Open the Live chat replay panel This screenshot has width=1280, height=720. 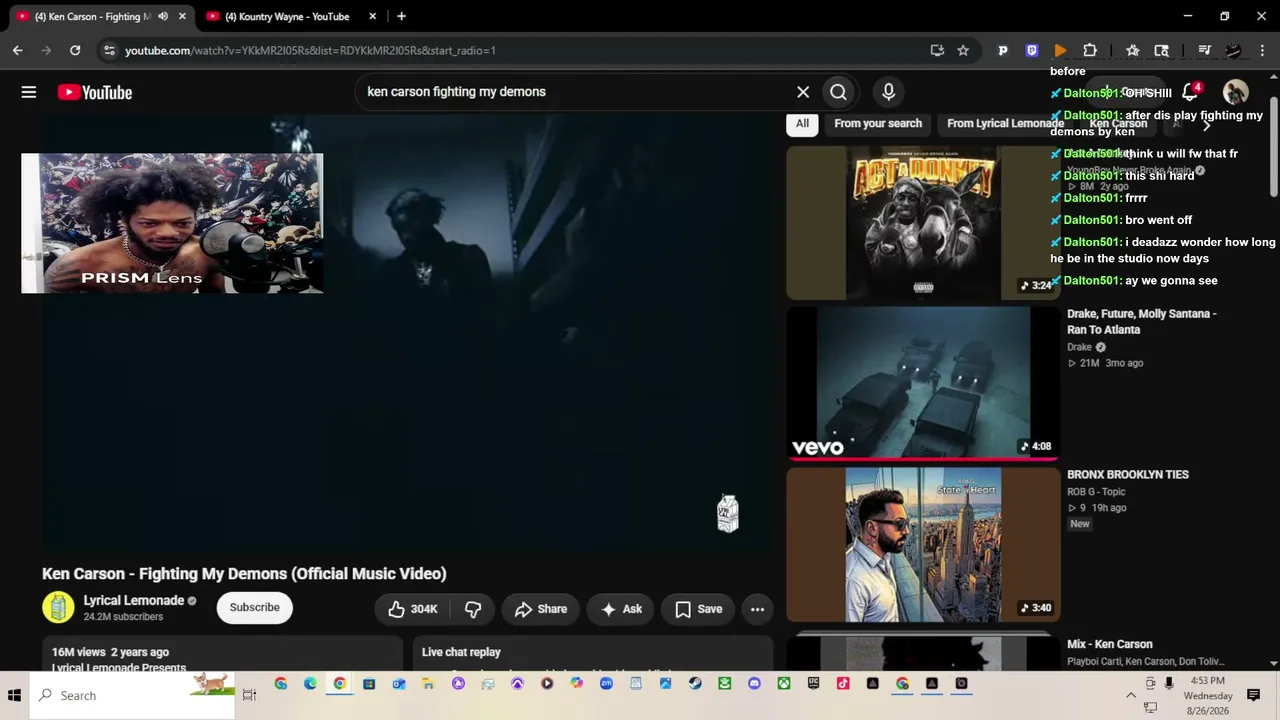click(x=593, y=655)
